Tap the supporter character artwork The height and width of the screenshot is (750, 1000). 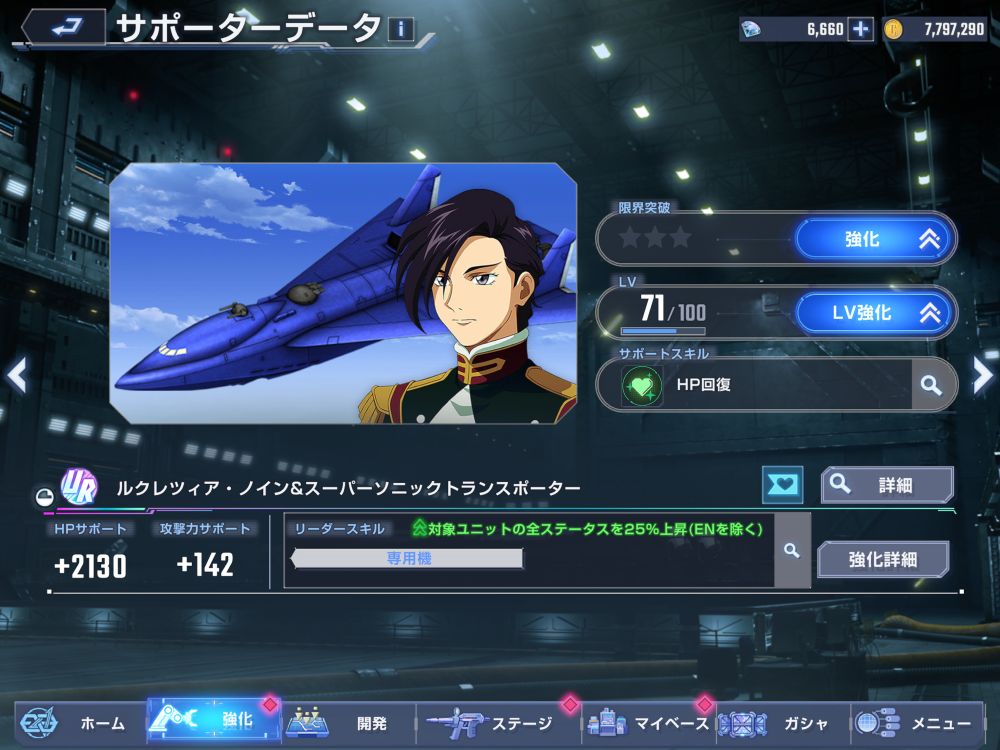pos(343,293)
